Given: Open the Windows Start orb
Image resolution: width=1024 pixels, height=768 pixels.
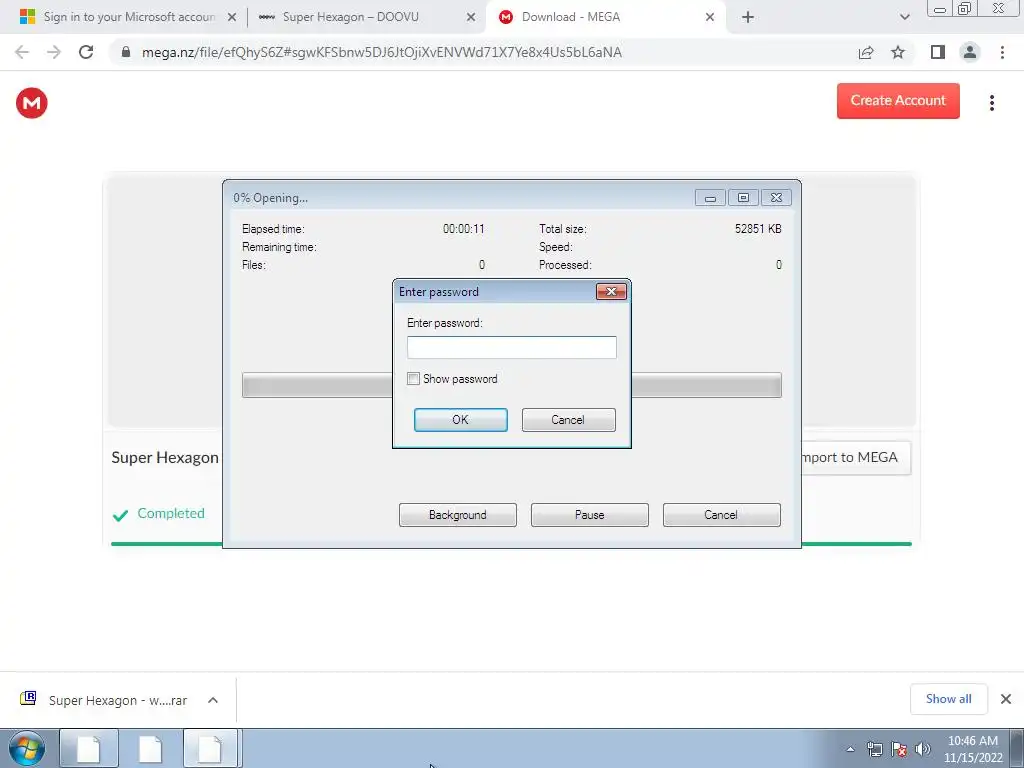Looking at the screenshot, I should click(27, 748).
